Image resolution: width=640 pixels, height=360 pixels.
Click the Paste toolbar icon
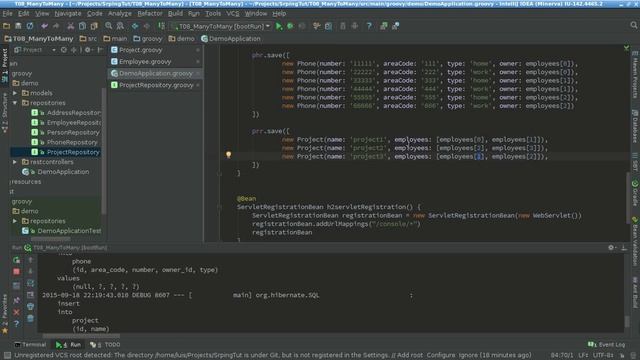tap(94, 26)
